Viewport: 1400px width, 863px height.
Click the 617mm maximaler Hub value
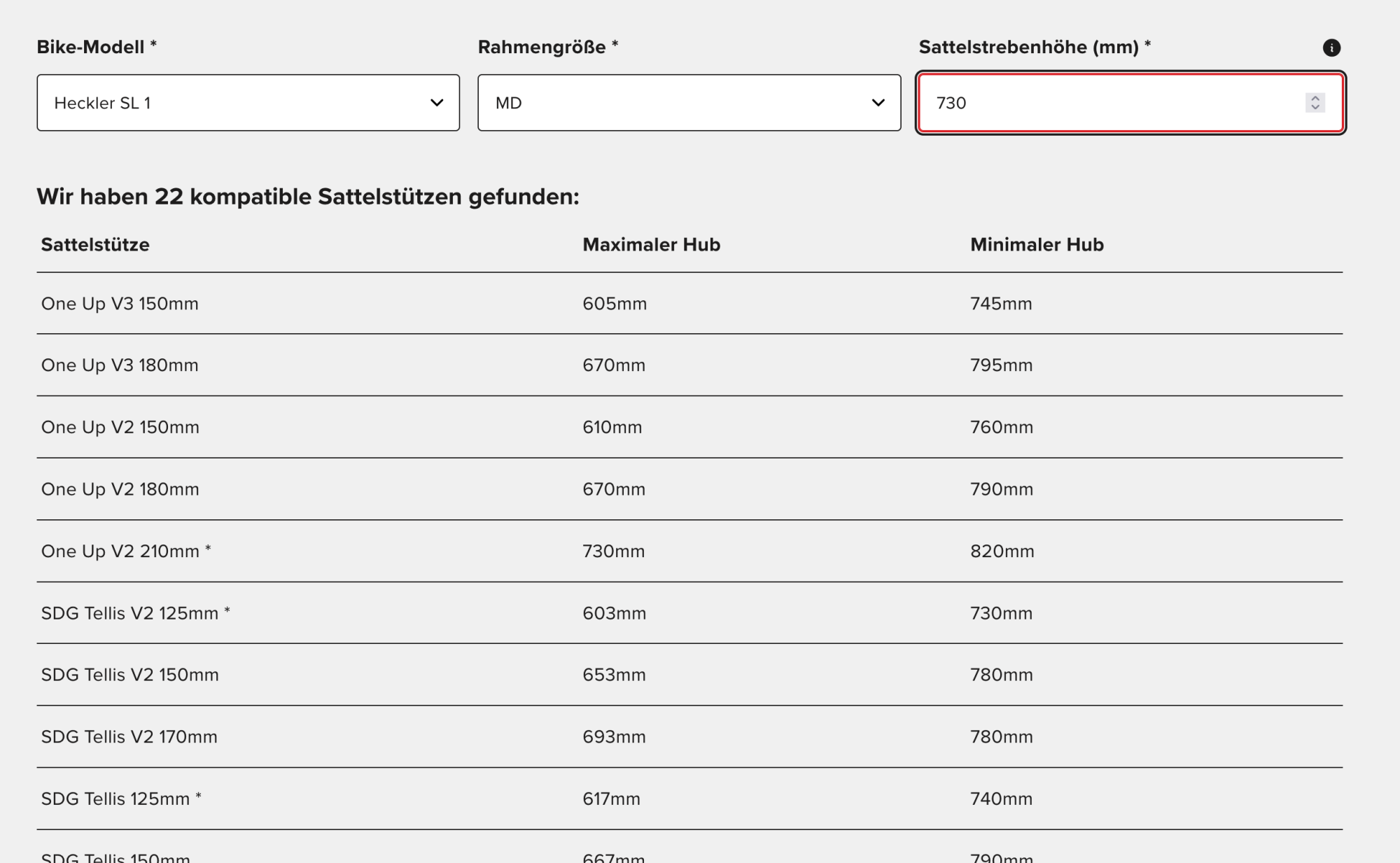(612, 799)
